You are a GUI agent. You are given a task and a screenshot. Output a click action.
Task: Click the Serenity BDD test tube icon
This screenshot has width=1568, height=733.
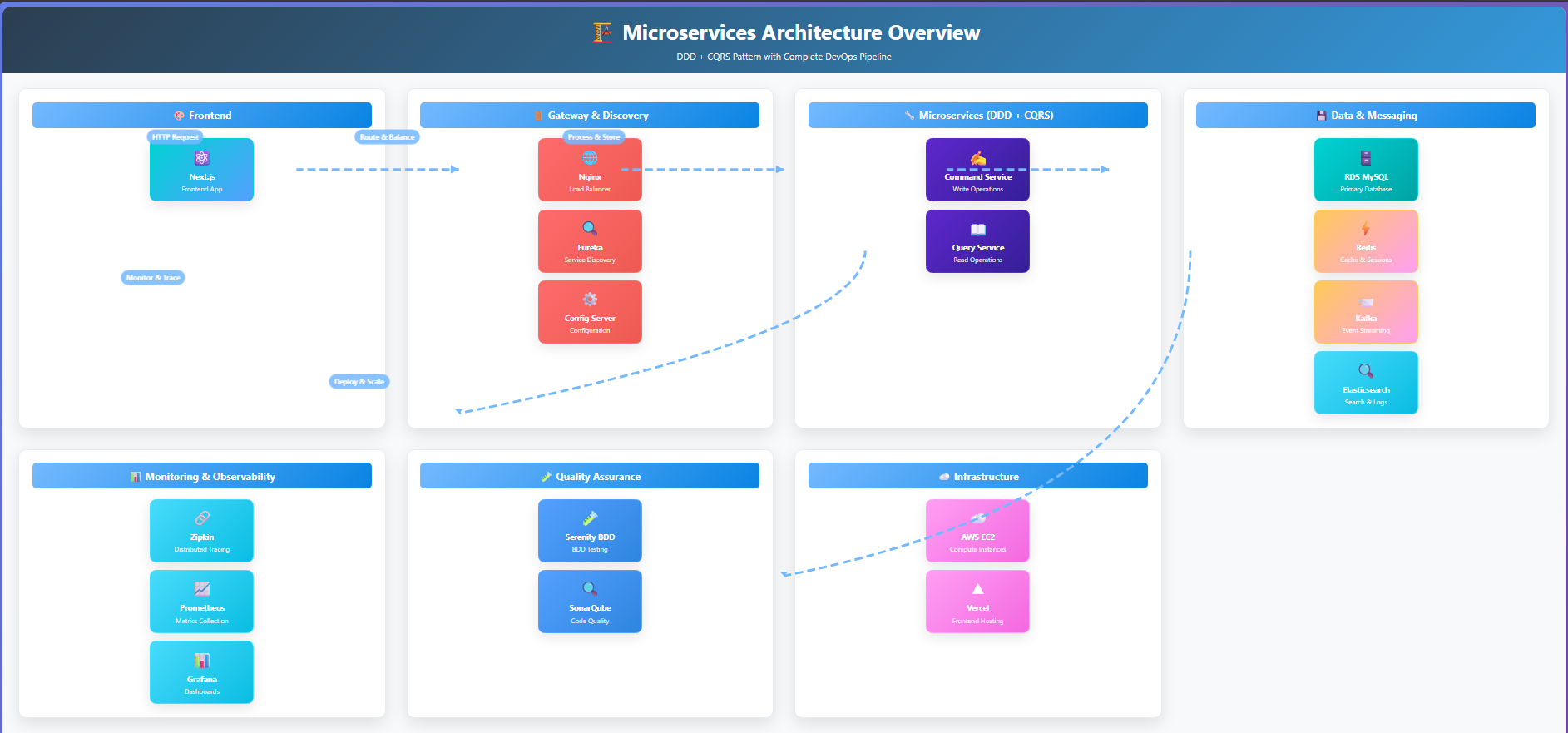590,518
